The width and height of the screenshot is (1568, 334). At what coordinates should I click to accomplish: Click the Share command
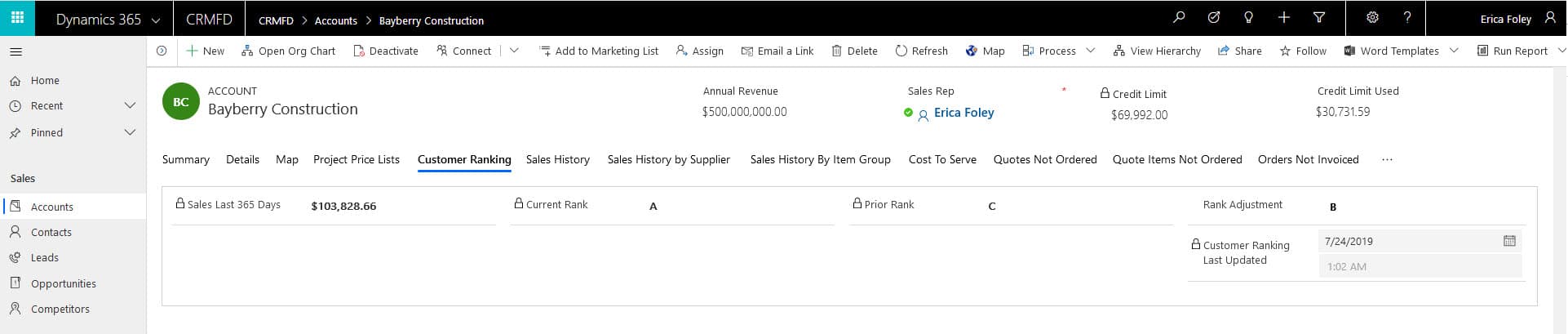1239,51
